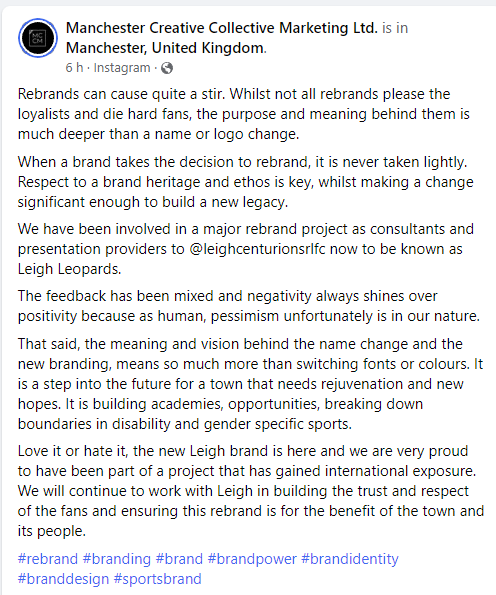Click the paragraph mentioning Leigh Leopards
496x595 pixels.
[246, 249]
